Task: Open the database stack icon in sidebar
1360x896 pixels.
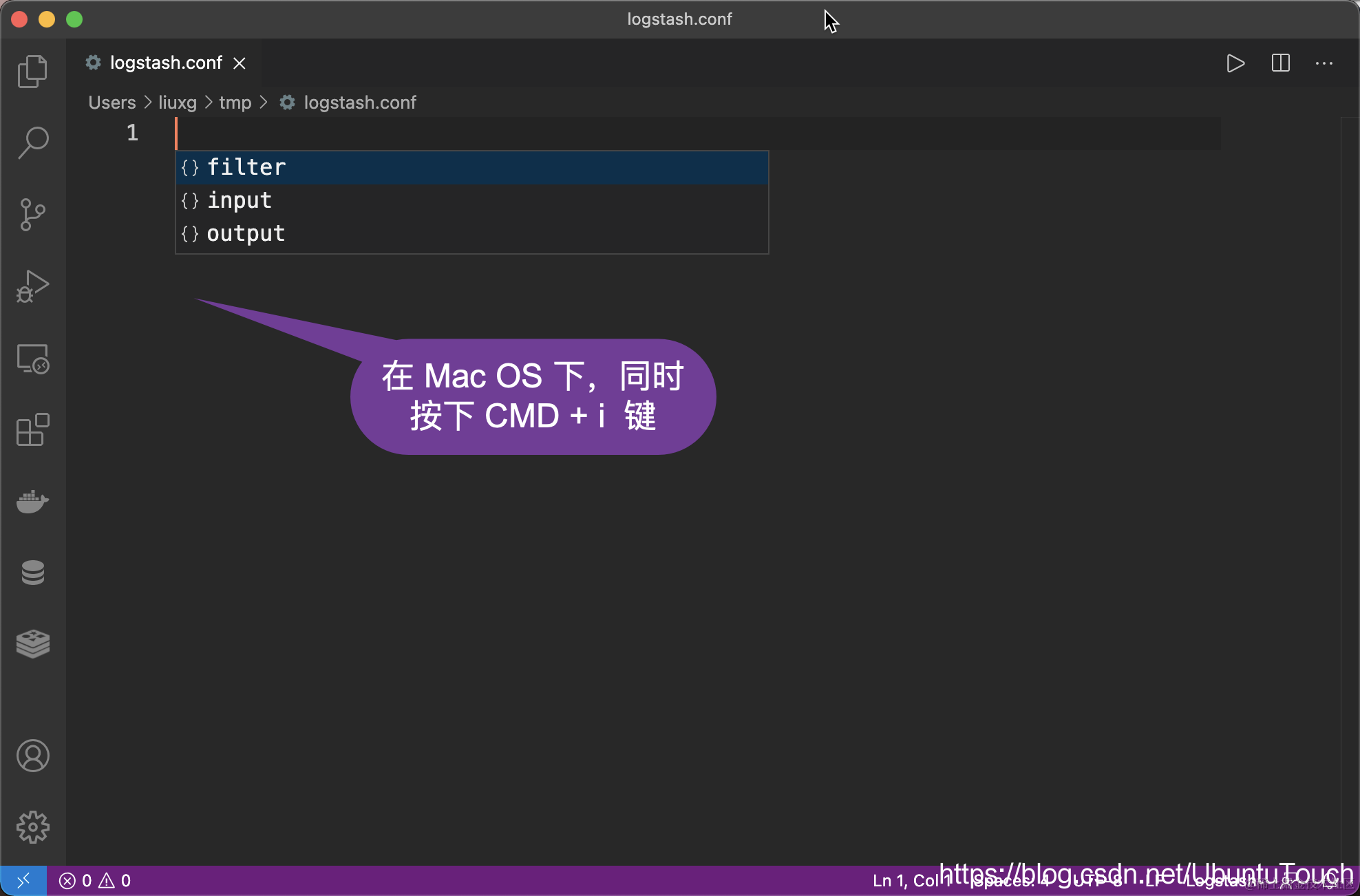Action: (32, 573)
